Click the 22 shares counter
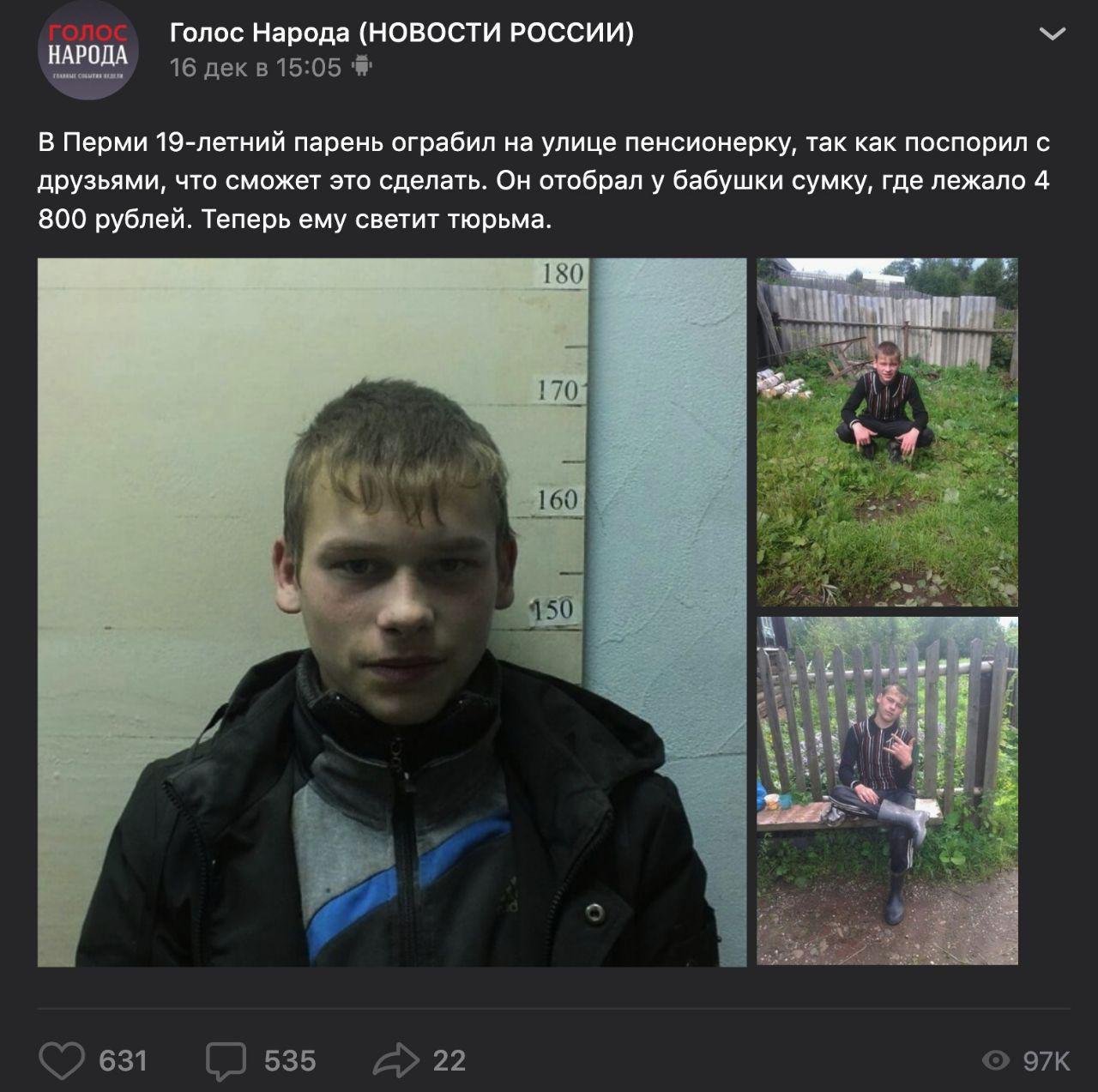Viewport: 1098px width, 1092px height. (449, 1061)
